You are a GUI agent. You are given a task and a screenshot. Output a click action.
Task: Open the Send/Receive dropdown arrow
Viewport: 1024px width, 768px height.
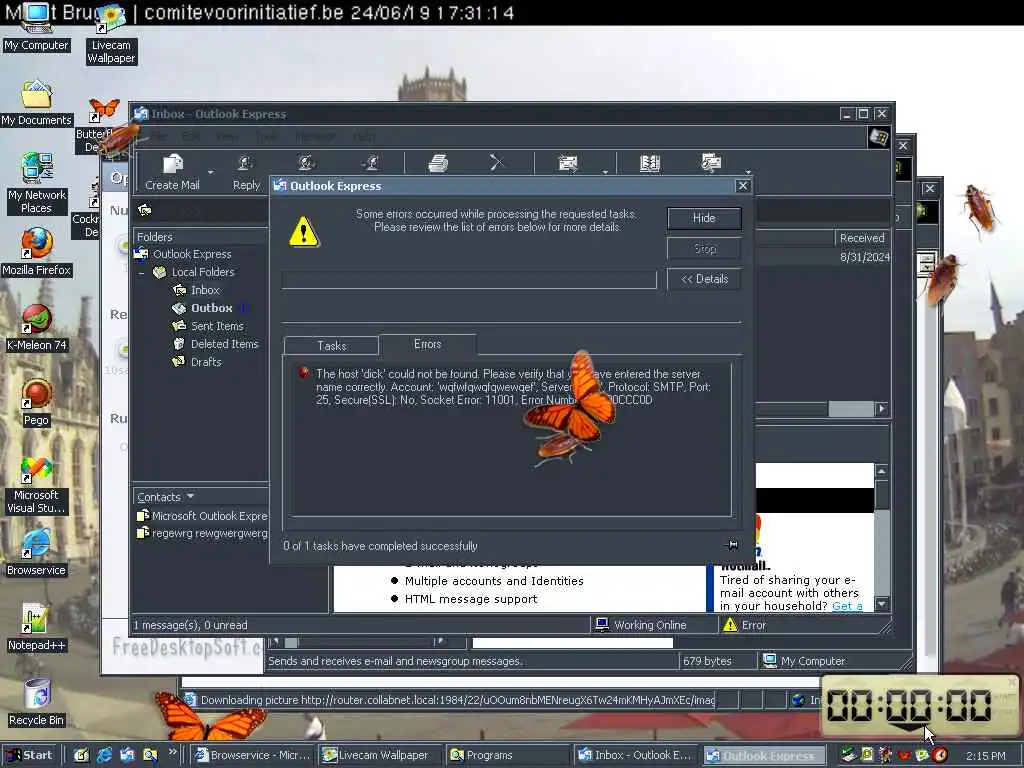click(605, 172)
